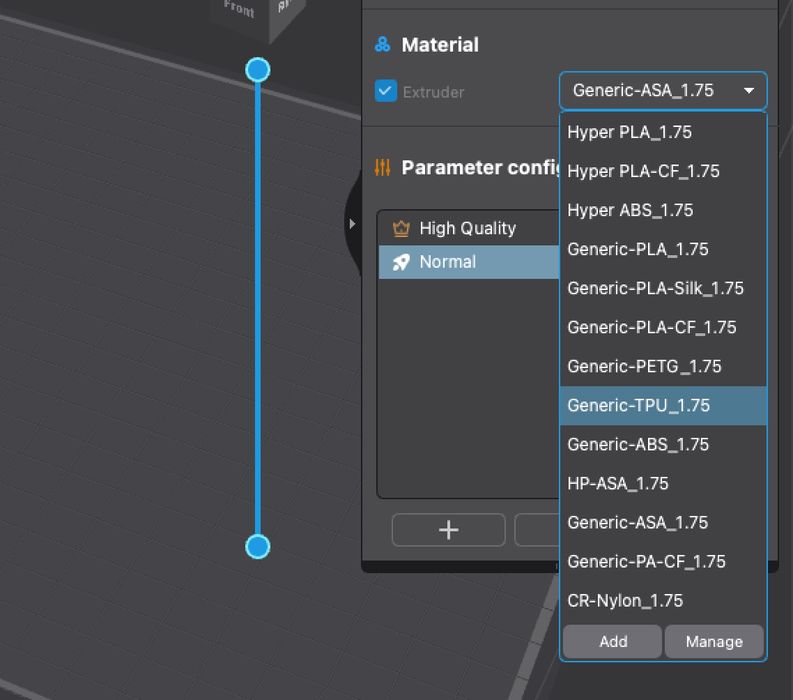Pick Hyper ABS_1.75 filament
This screenshot has width=793, height=700.
click(x=630, y=210)
